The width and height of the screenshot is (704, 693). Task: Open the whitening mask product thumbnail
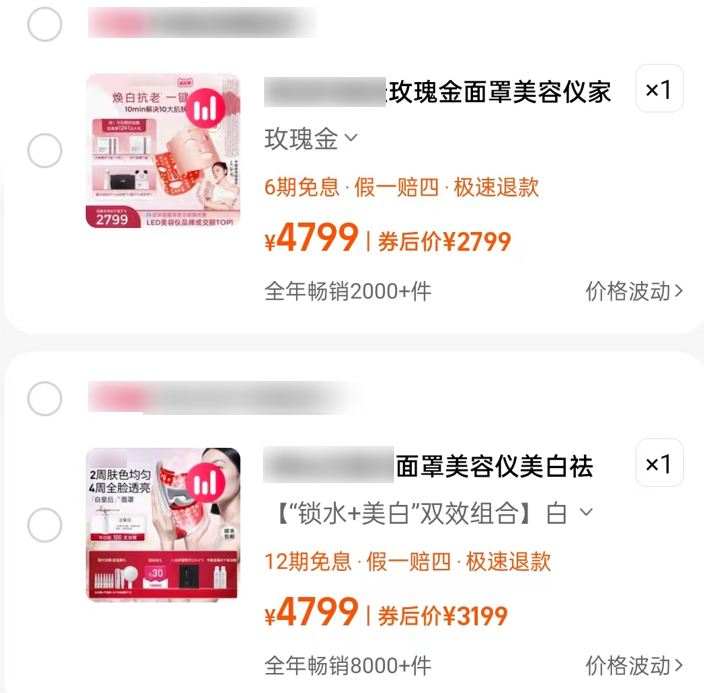click(163, 525)
